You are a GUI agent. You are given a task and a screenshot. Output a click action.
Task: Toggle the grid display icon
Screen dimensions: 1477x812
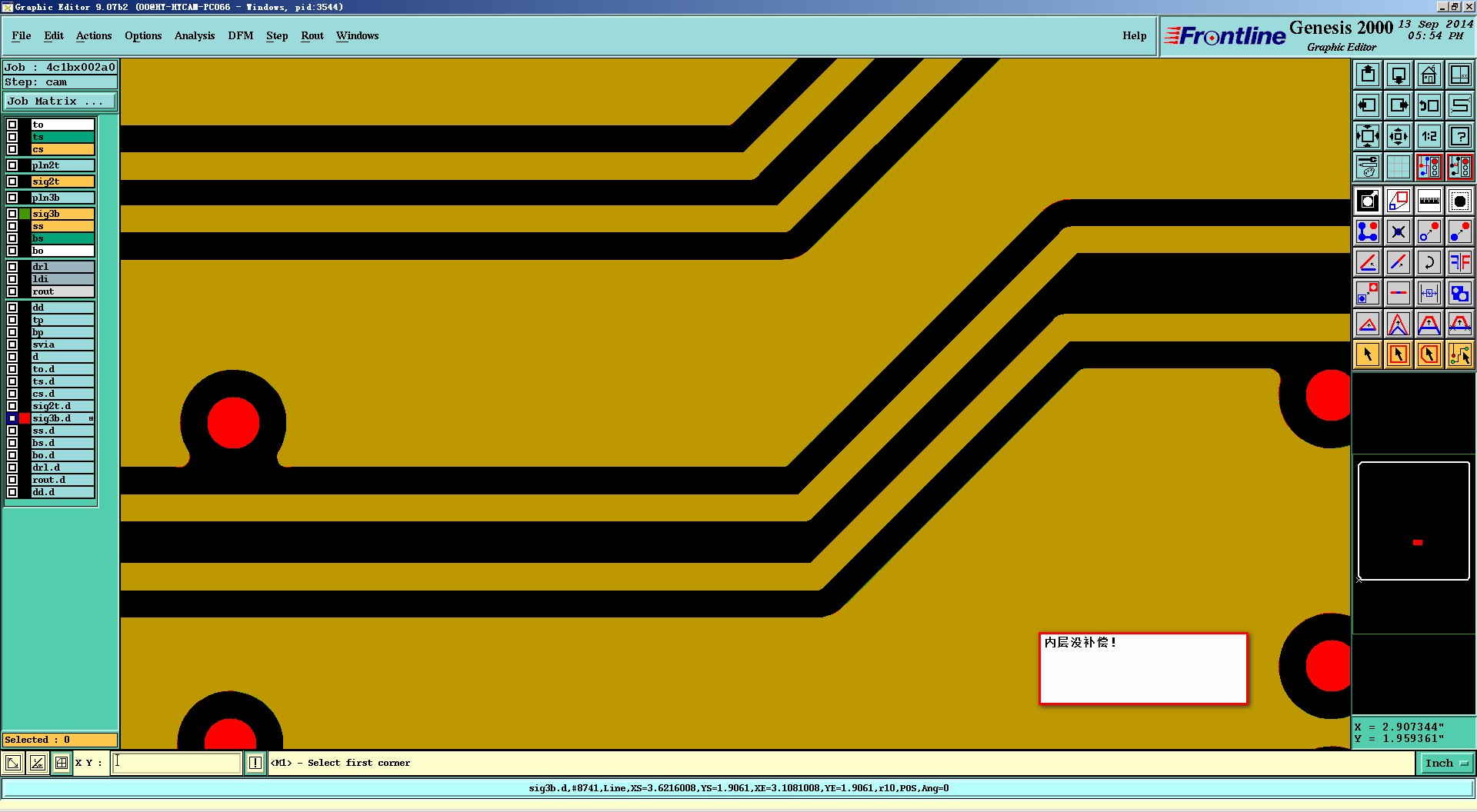(1399, 167)
